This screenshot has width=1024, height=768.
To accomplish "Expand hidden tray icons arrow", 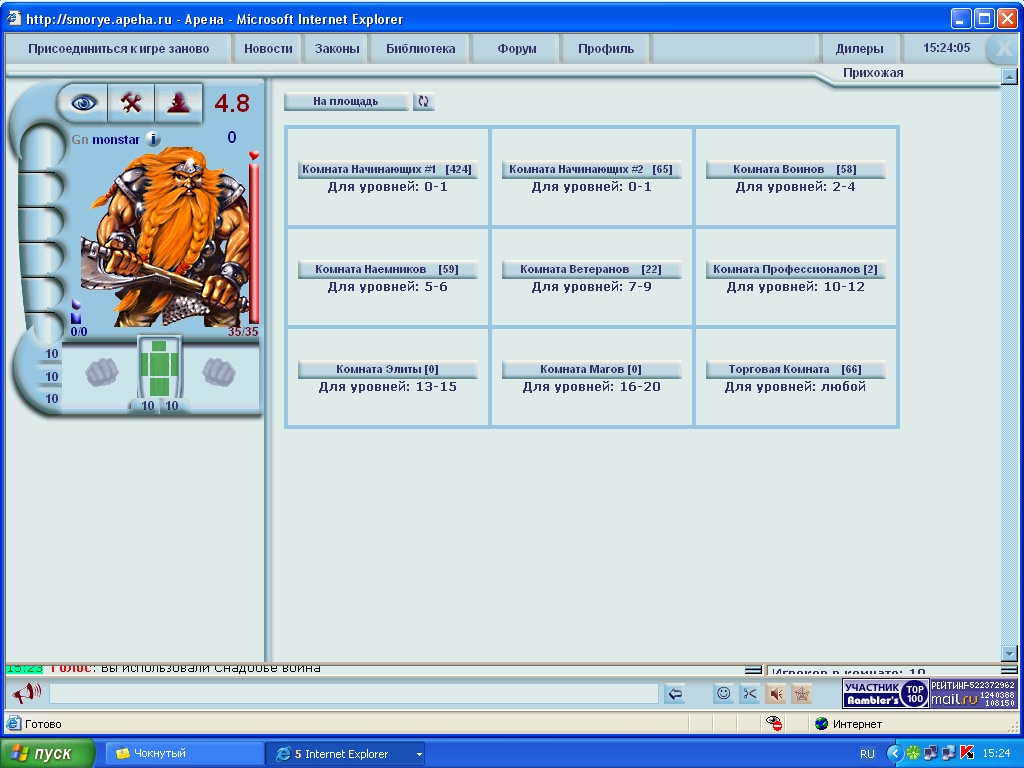I will 895,754.
